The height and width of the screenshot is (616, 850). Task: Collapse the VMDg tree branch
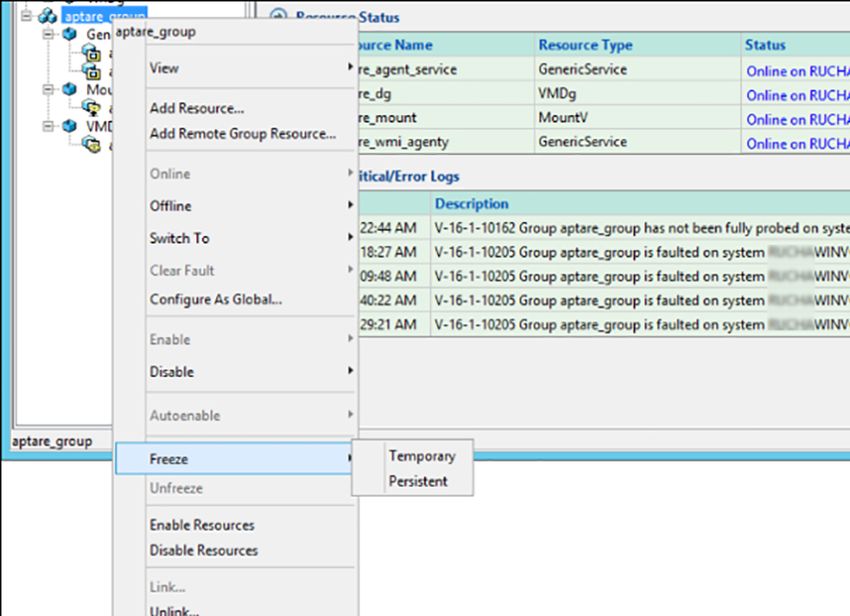point(48,126)
